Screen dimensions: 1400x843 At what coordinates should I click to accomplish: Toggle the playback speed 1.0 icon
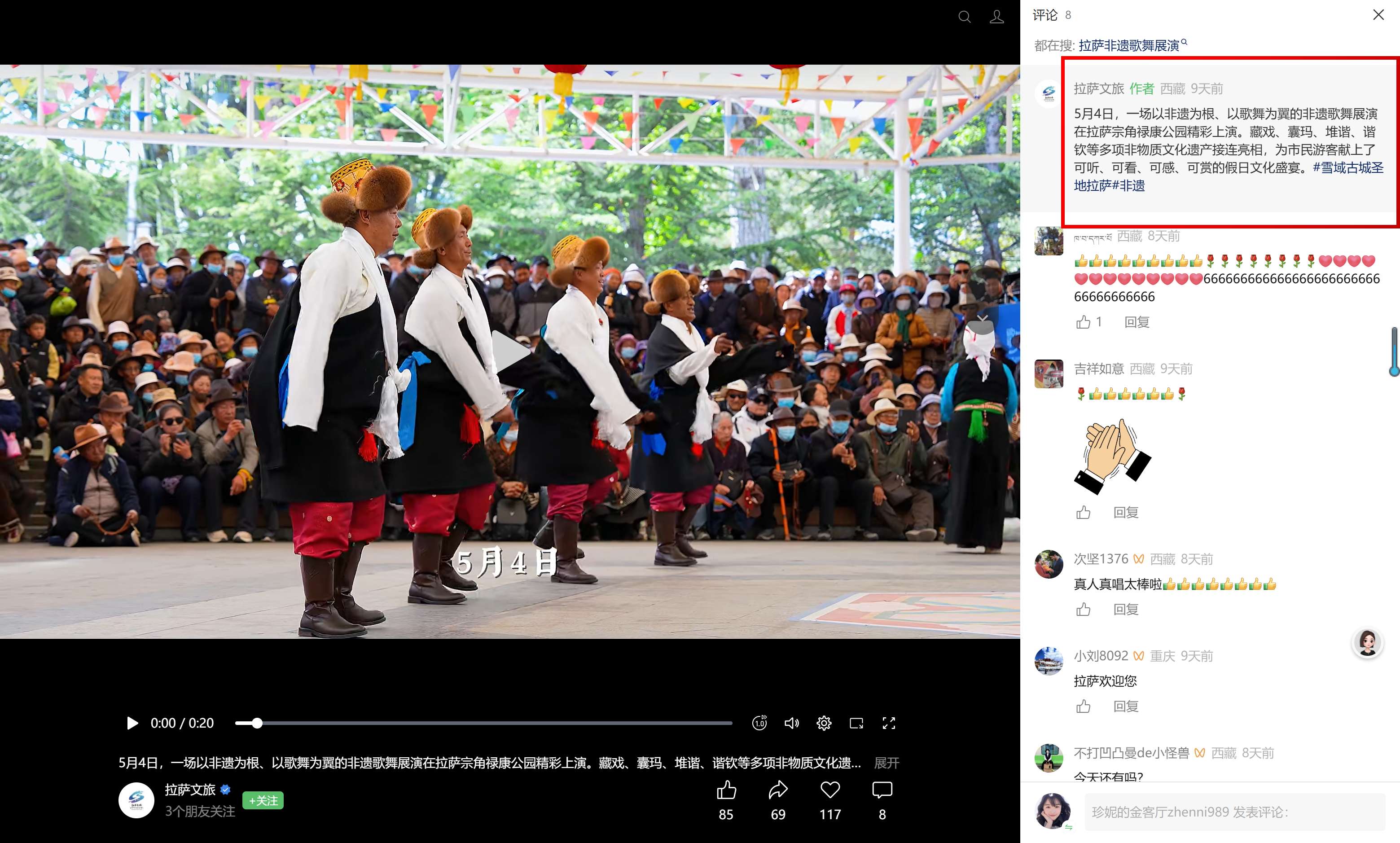(759, 723)
